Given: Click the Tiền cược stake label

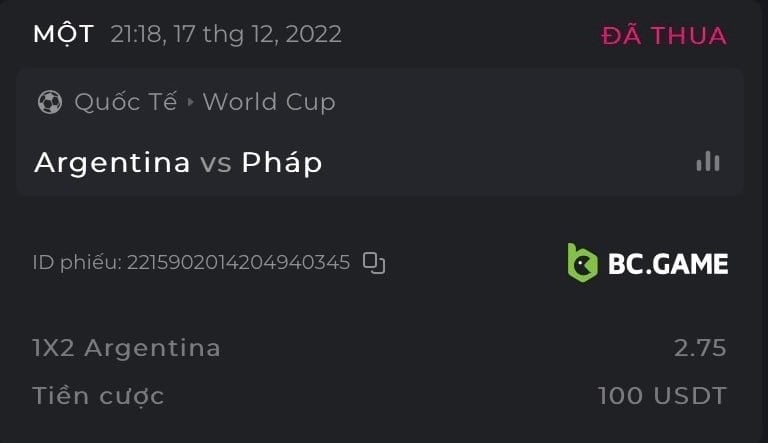Looking at the screenshot, I should click(x=98, y=395).
